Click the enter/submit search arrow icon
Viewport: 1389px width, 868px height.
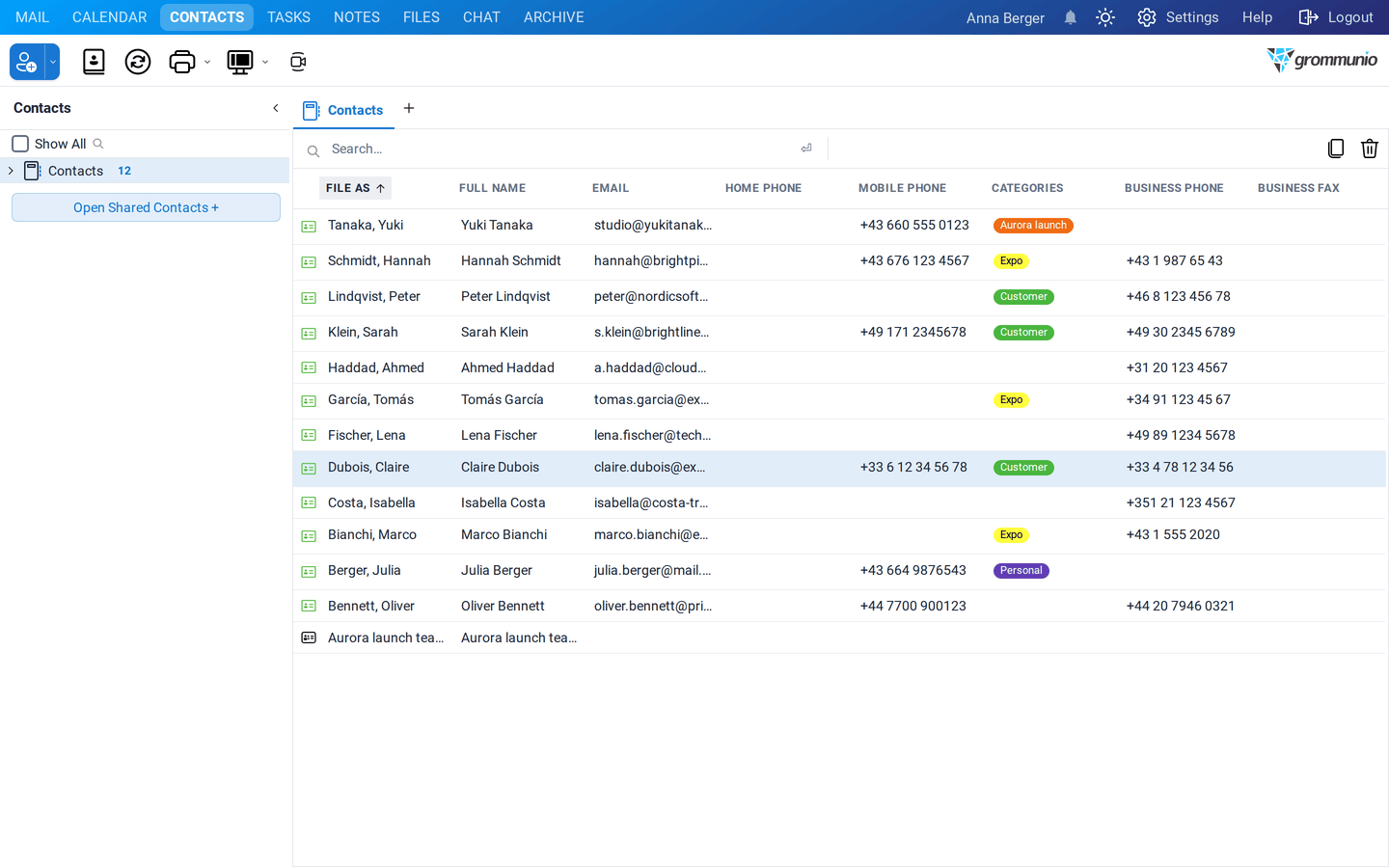tap(806, 149)
